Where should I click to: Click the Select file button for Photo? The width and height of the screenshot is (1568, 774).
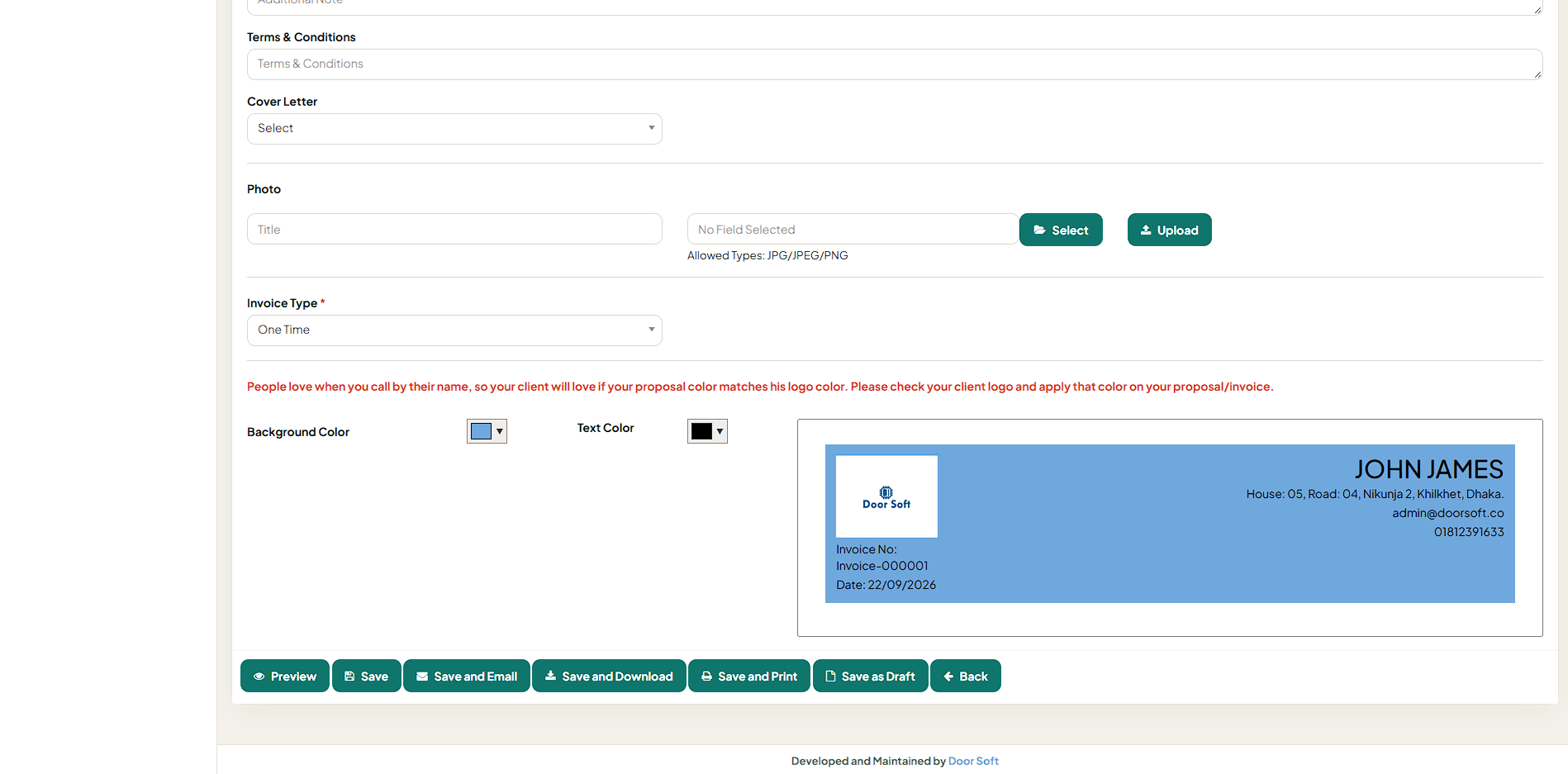click(1061, 230)
